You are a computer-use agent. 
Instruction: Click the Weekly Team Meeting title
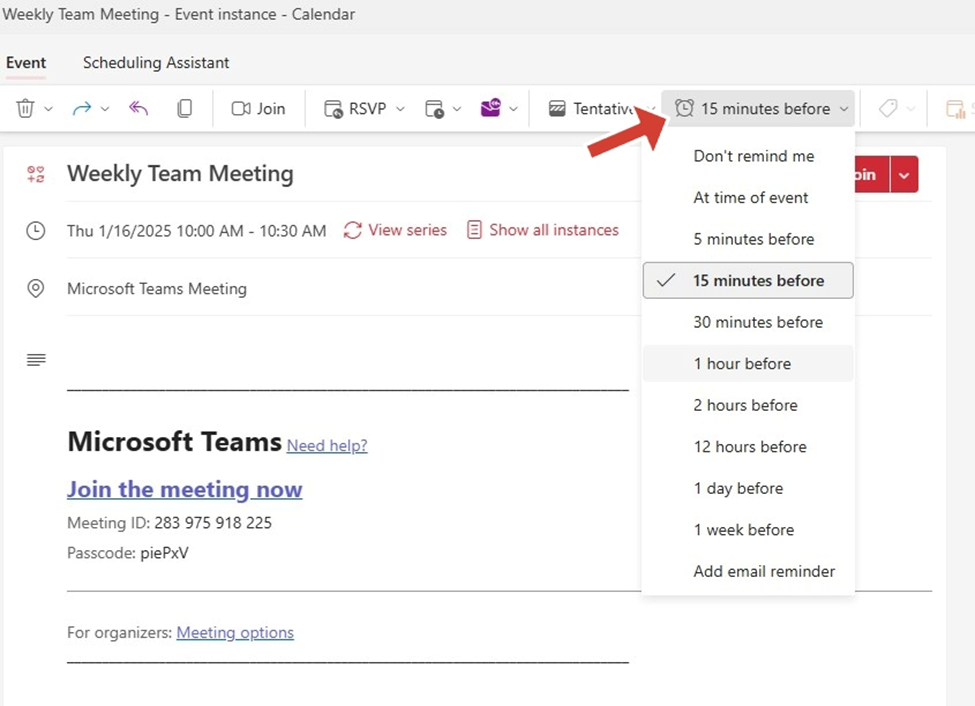click(180, 174)
